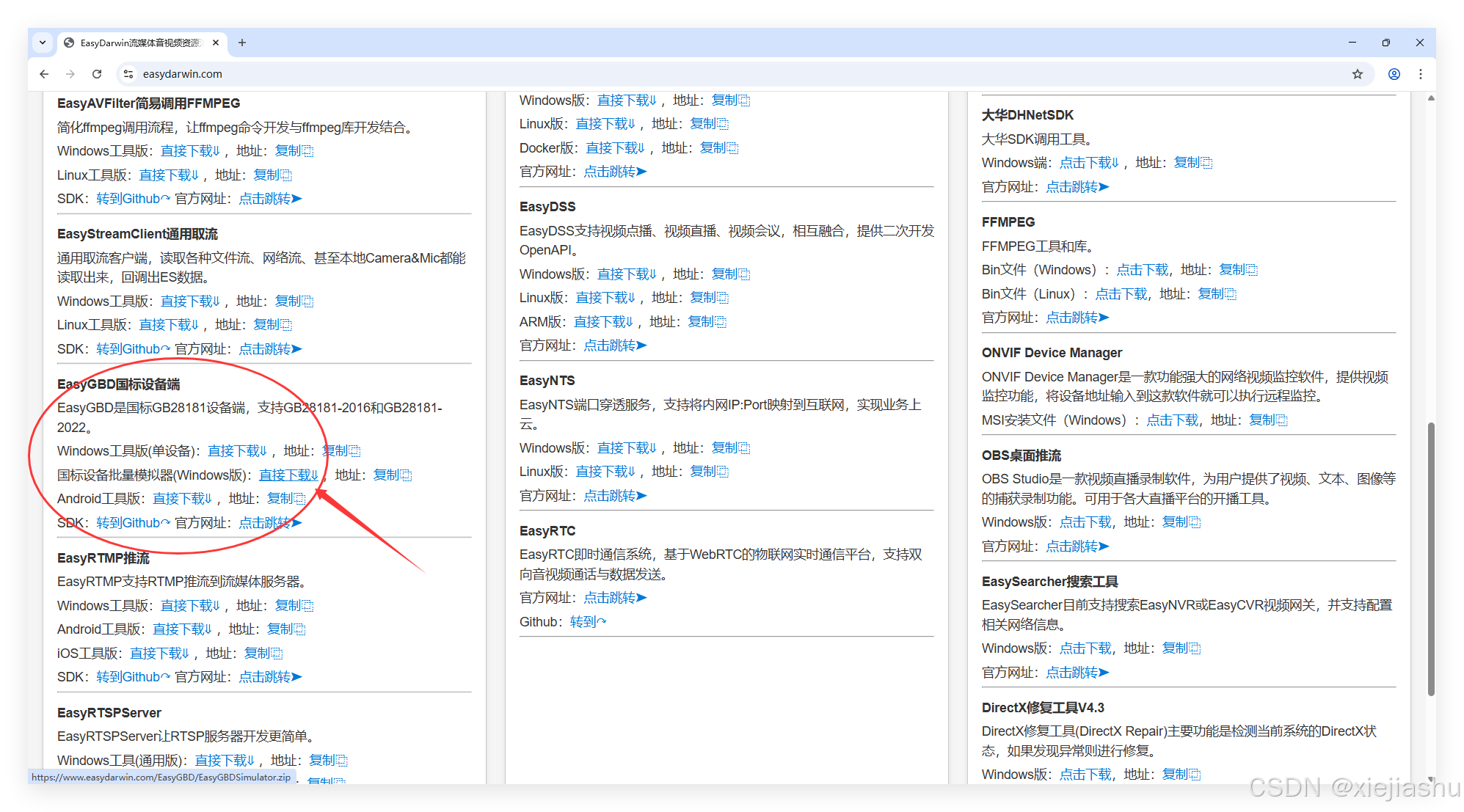Screen dimensions: 1464x812
Task: Download EasyDSS Windows版
Action: (627, 274)
